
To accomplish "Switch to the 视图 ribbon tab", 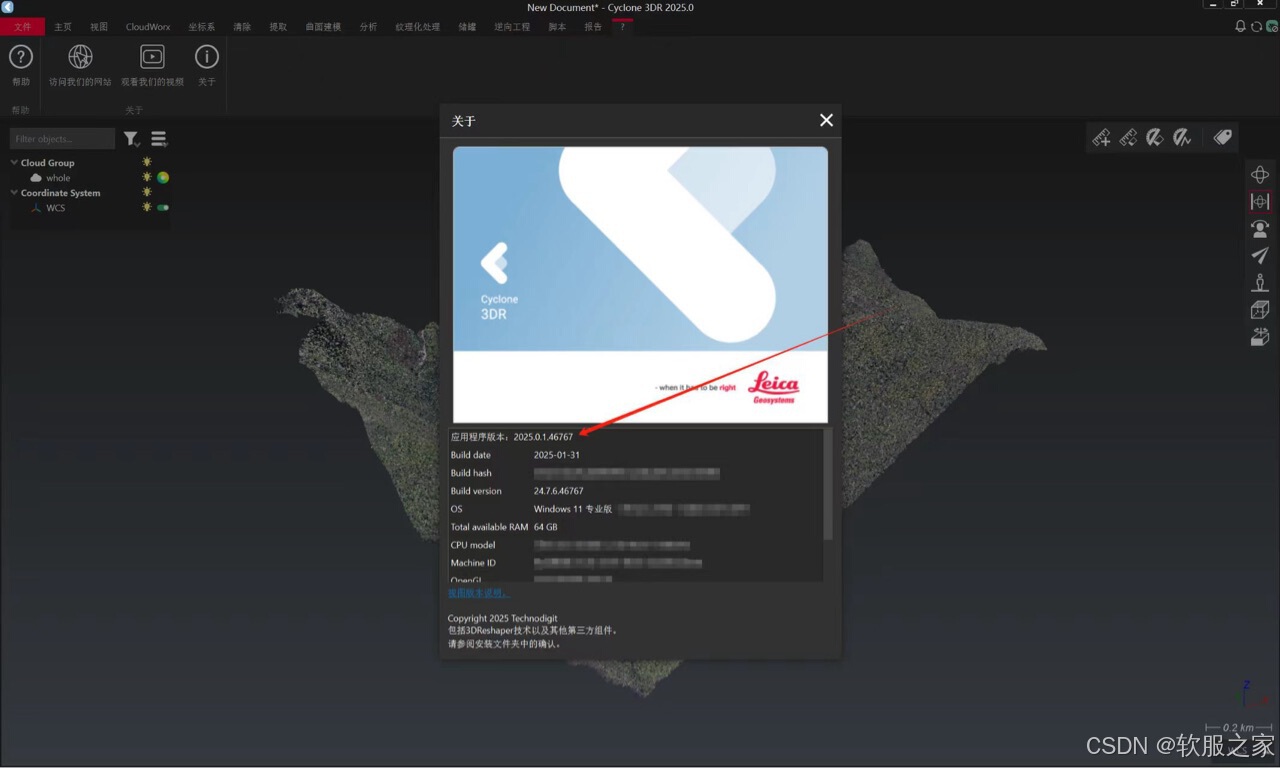I will click(x=99, y=27).
